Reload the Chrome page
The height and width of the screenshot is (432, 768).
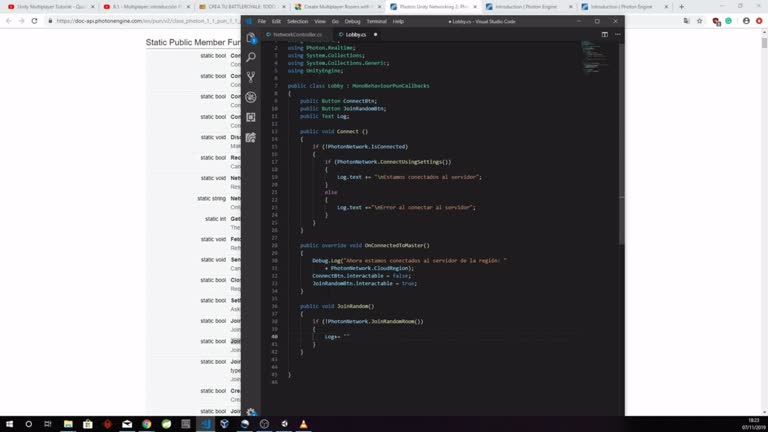tap(34, 21)
